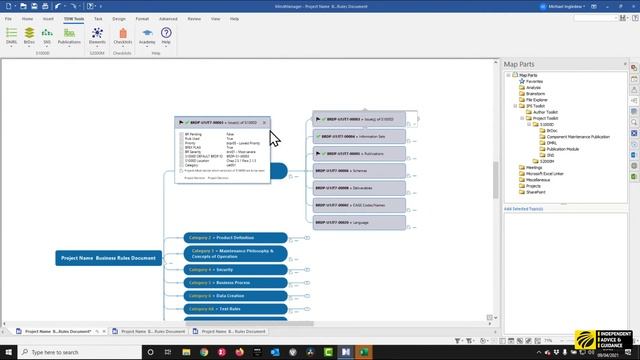The width and height of the screenshot is (640, 360).
Task: Switch to the Design ribbon tab
Action: pos(119,19)
